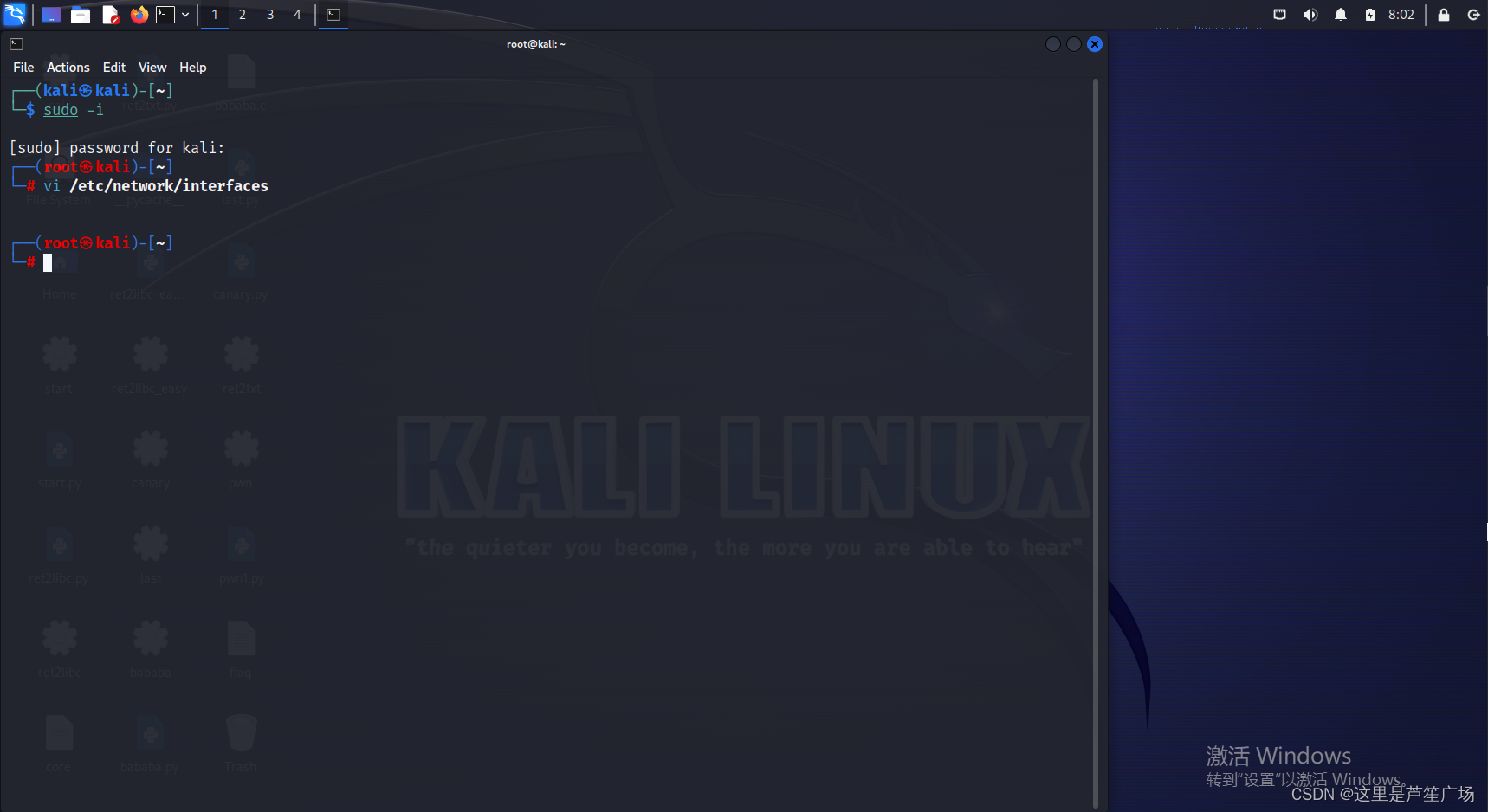Open the terminal emulator panel launcher
Viewport: 1488px width, 812px height.
[165, 15]
